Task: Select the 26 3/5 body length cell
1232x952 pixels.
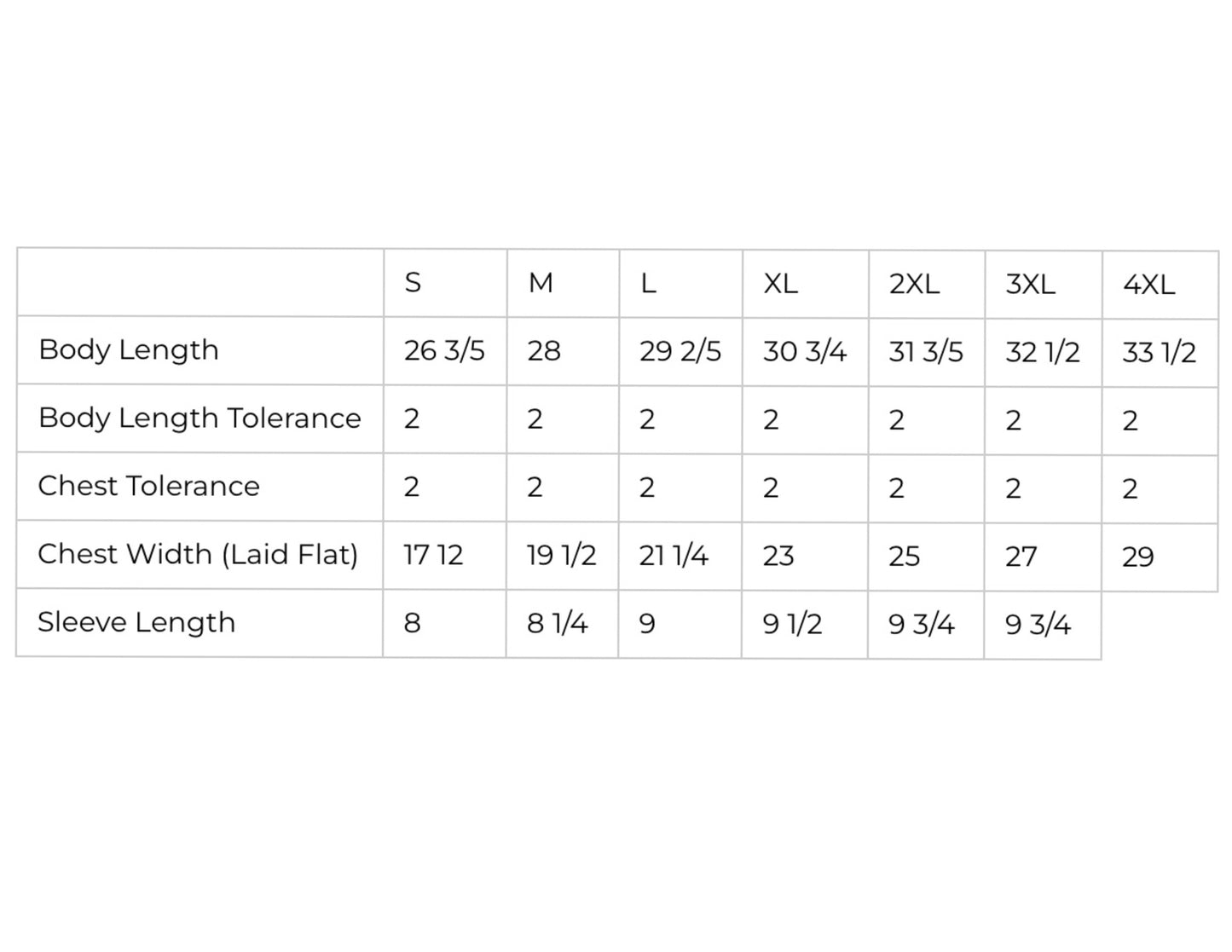Action: point(444,350)
